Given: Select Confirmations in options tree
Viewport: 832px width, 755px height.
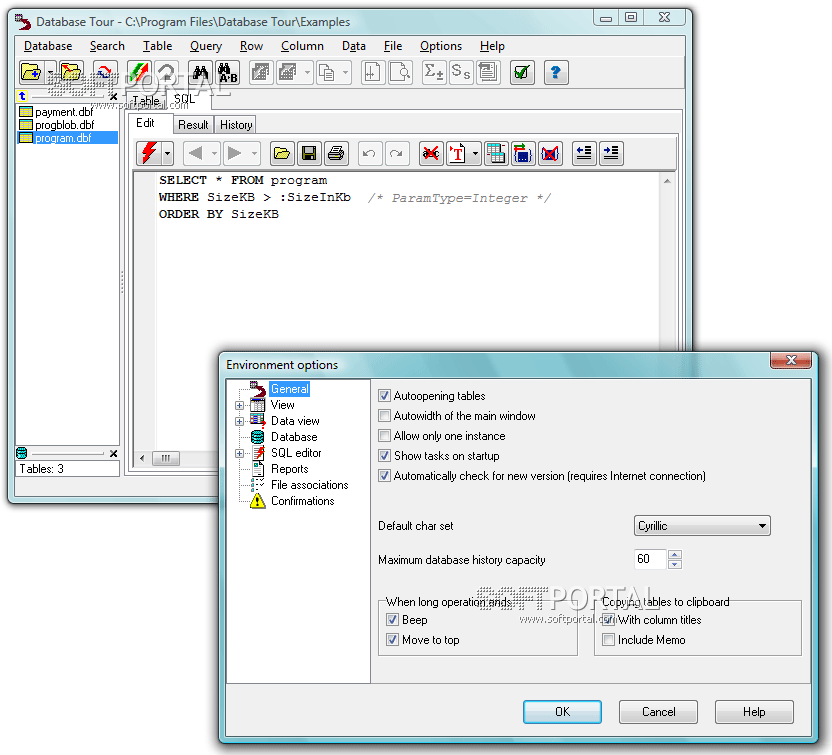Looking at the screenshot, I should pos(302,501).
